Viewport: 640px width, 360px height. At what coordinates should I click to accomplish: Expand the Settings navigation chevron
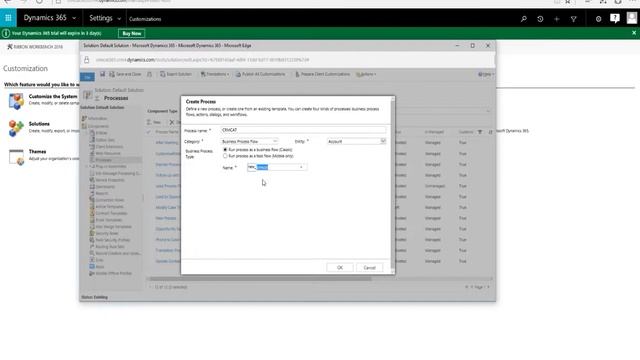pos(119,19)
